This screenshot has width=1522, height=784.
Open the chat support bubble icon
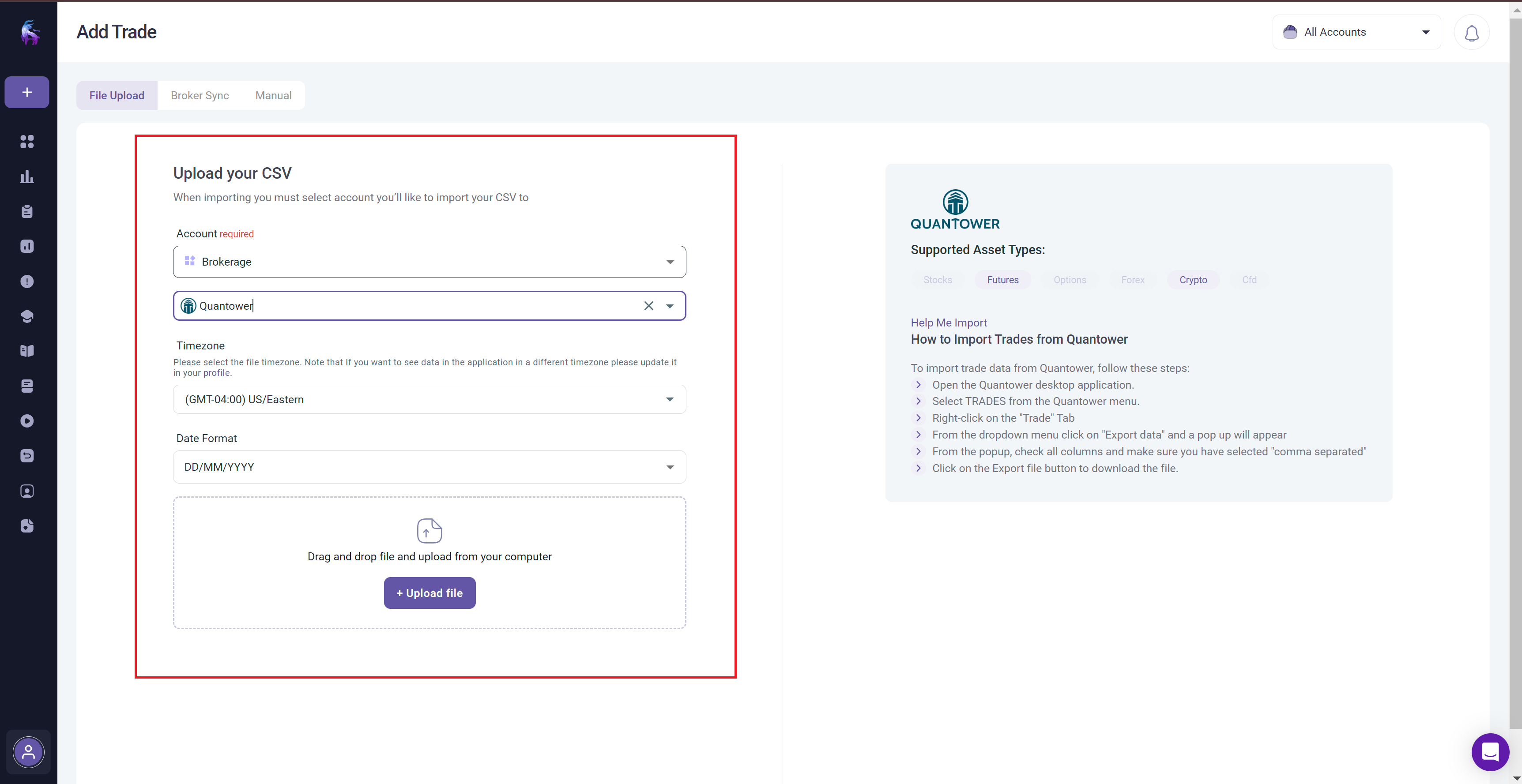pyautogui.click(x=1489, y=751)
